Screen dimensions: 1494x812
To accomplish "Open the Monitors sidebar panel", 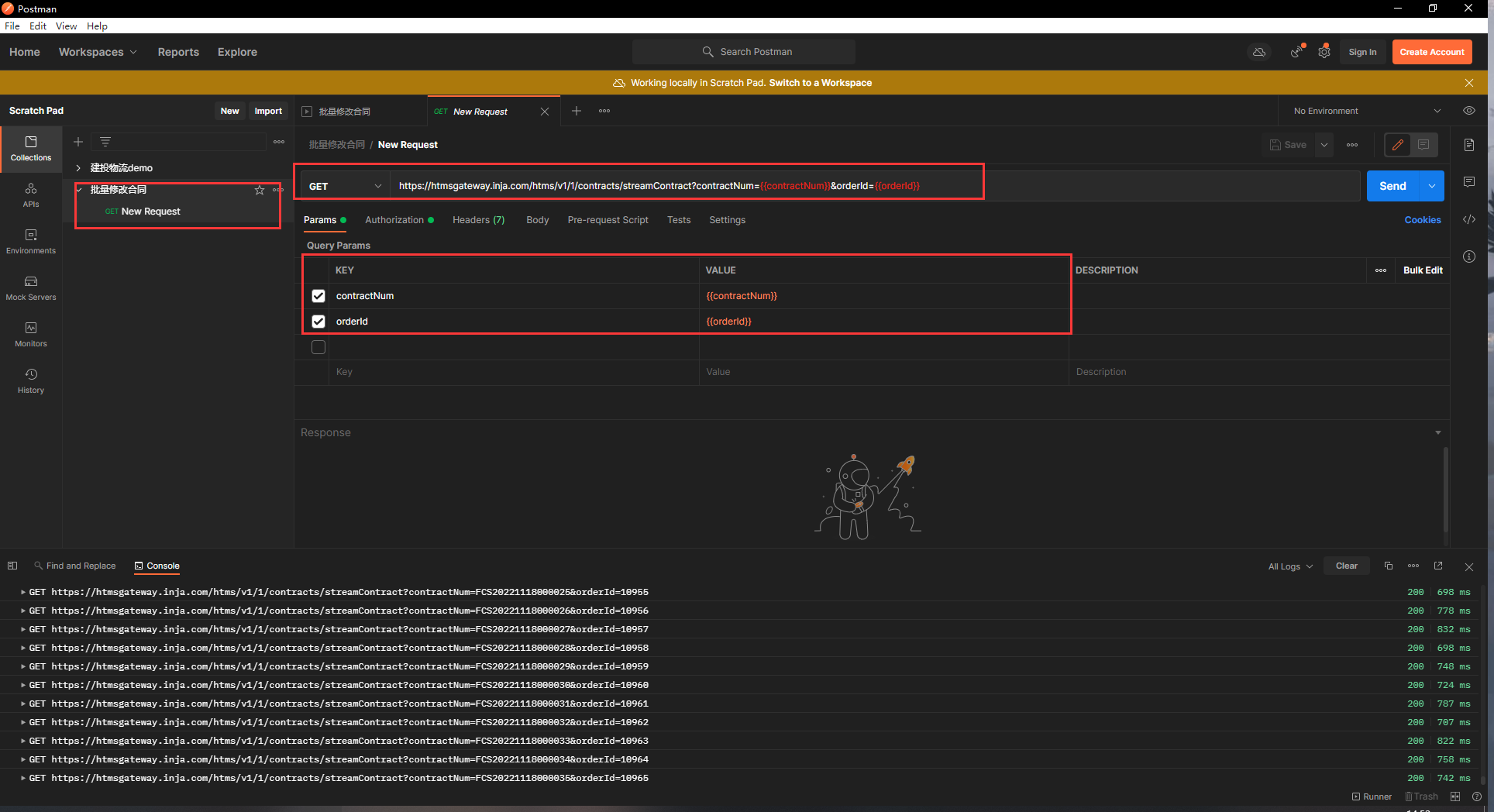I will 31,335.
